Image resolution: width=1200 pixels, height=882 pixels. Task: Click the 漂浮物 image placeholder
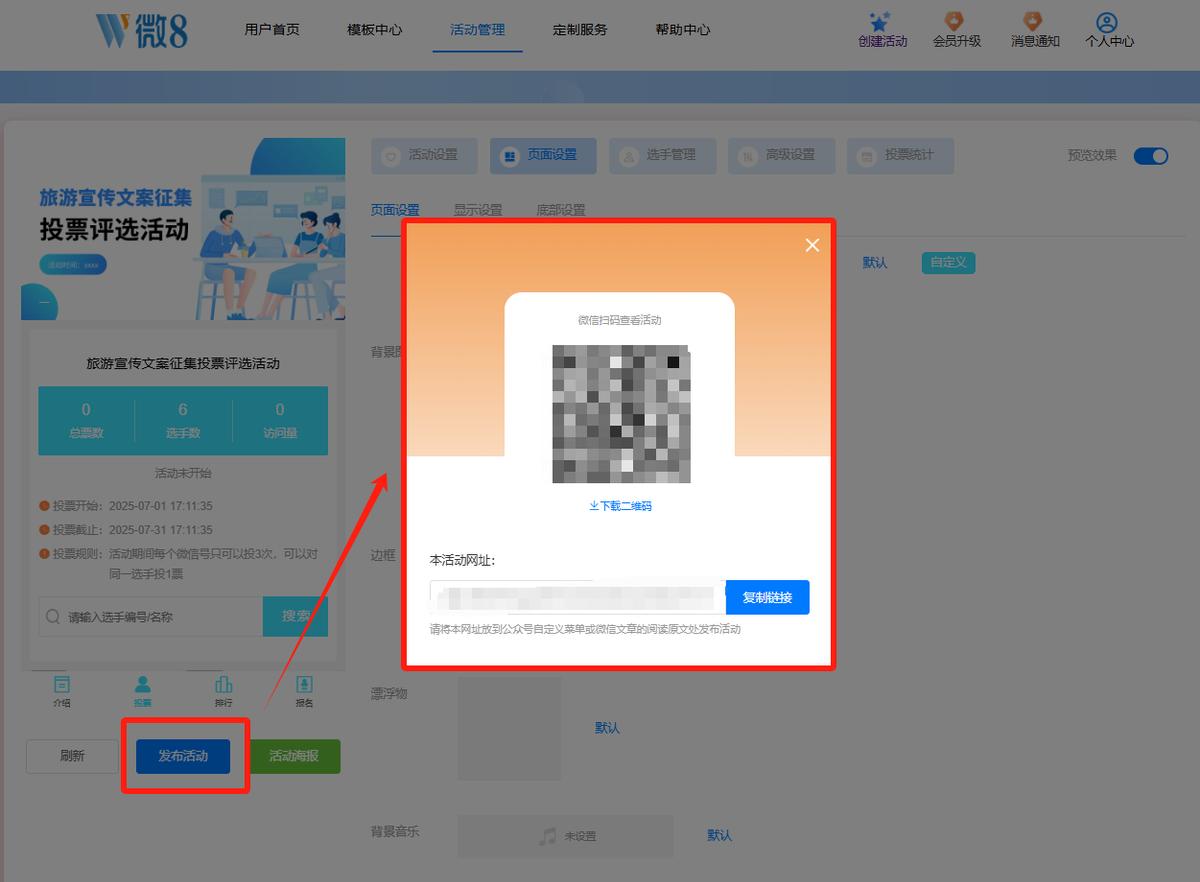(x=509, y=728)
